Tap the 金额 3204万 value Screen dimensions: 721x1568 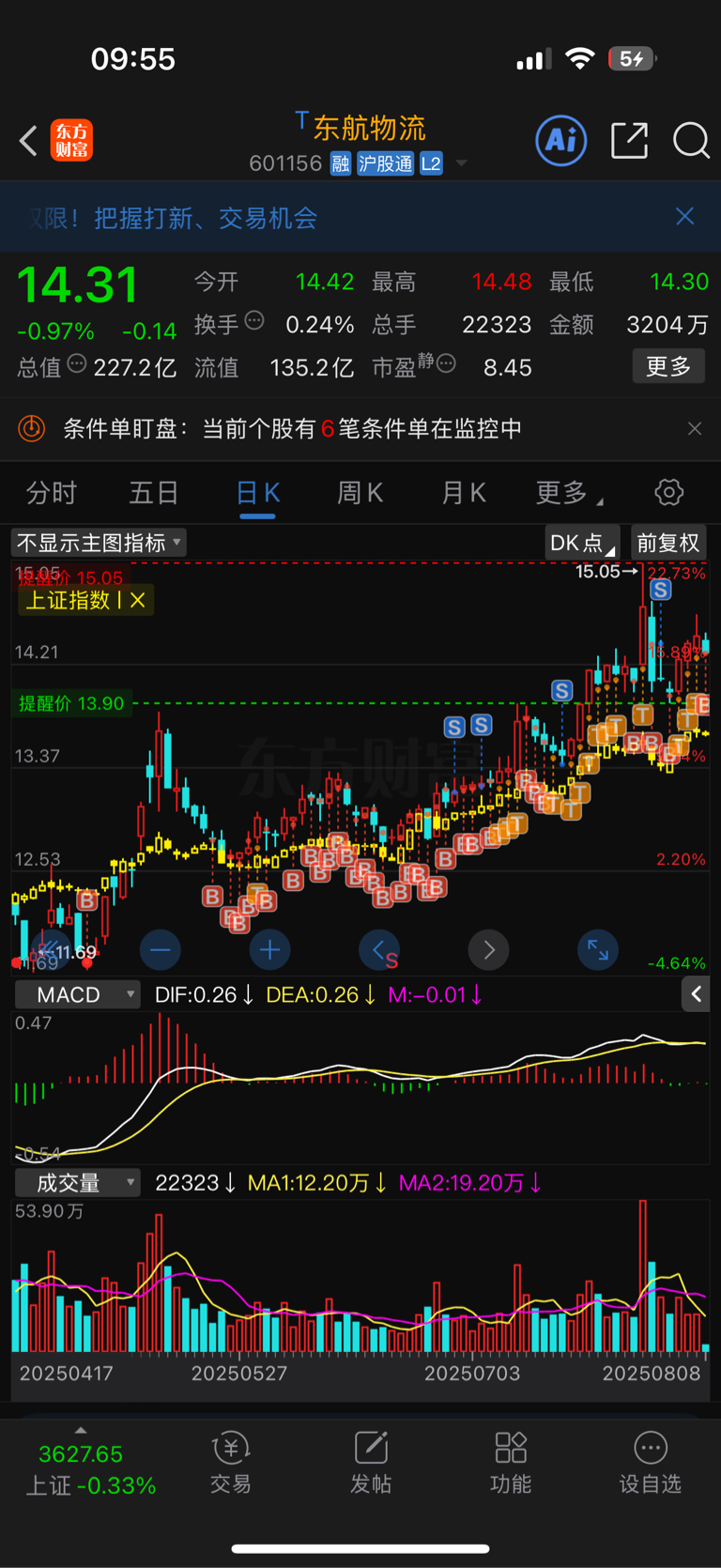667,325
